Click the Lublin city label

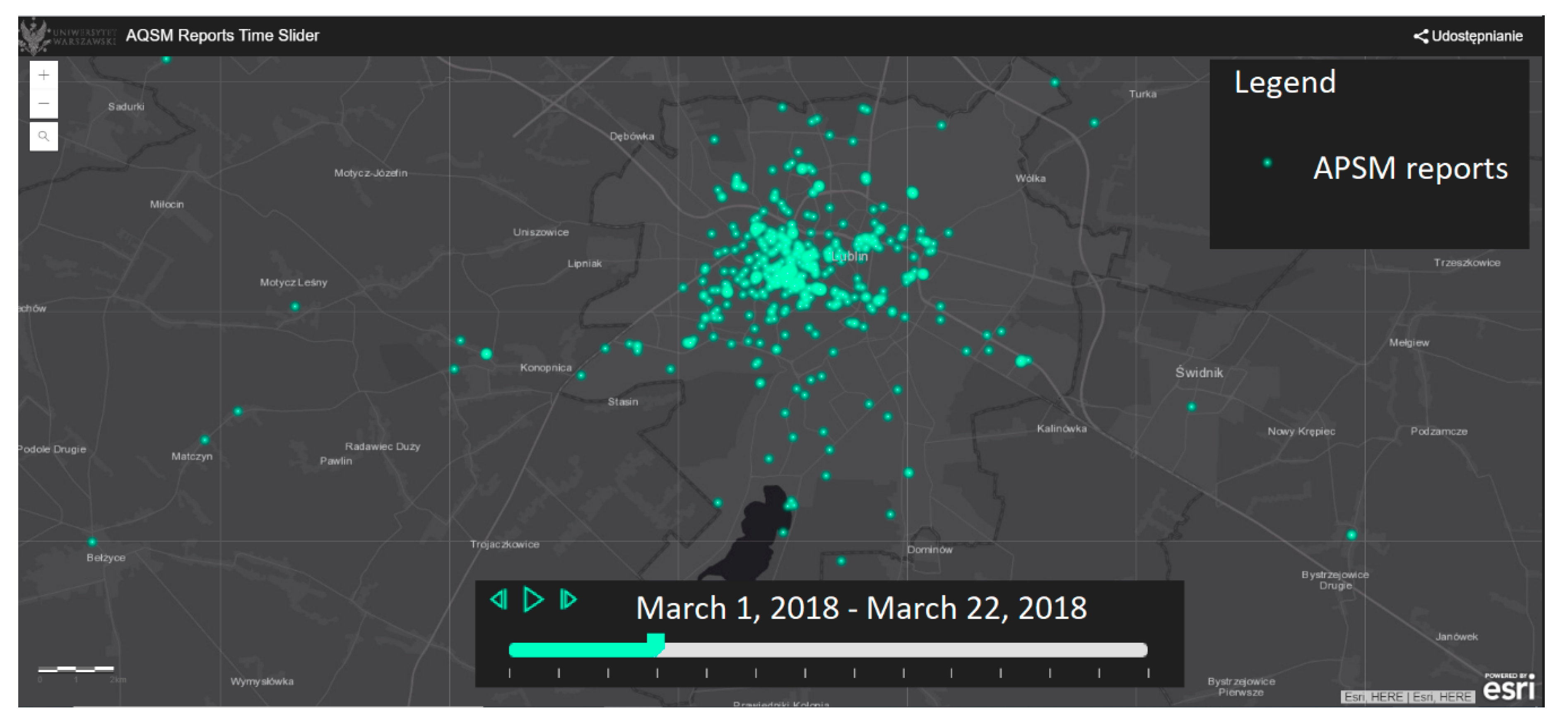[x=850, y=256]
